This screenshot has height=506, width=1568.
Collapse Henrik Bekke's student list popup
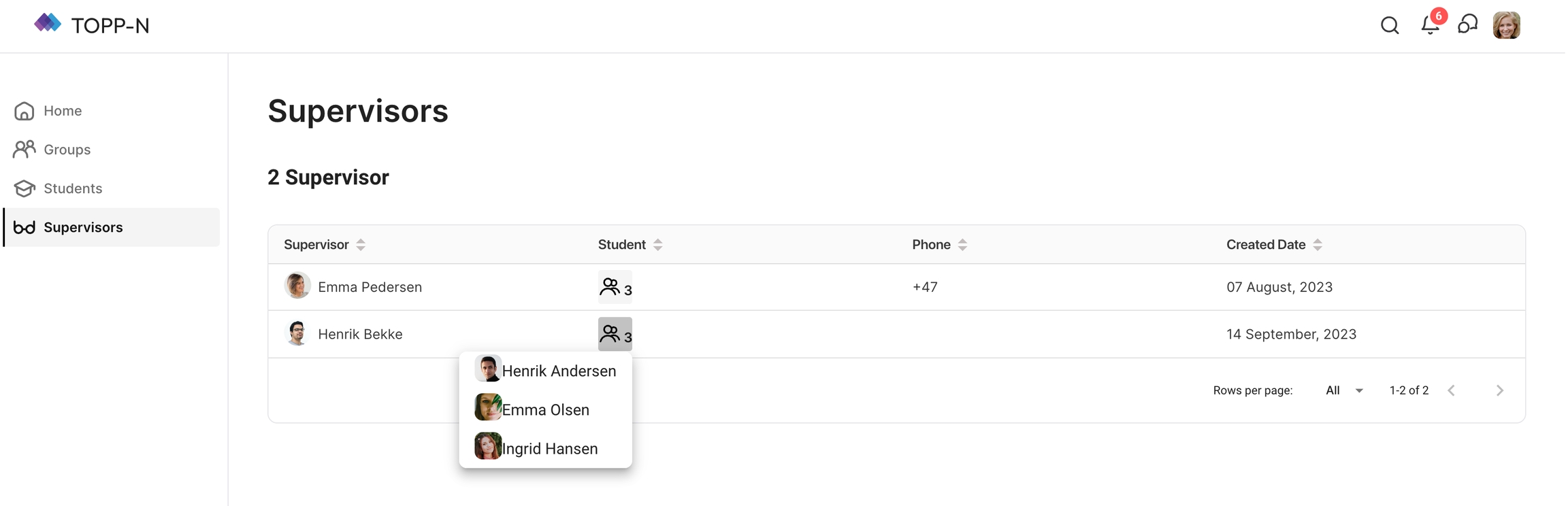coord(615,334)
